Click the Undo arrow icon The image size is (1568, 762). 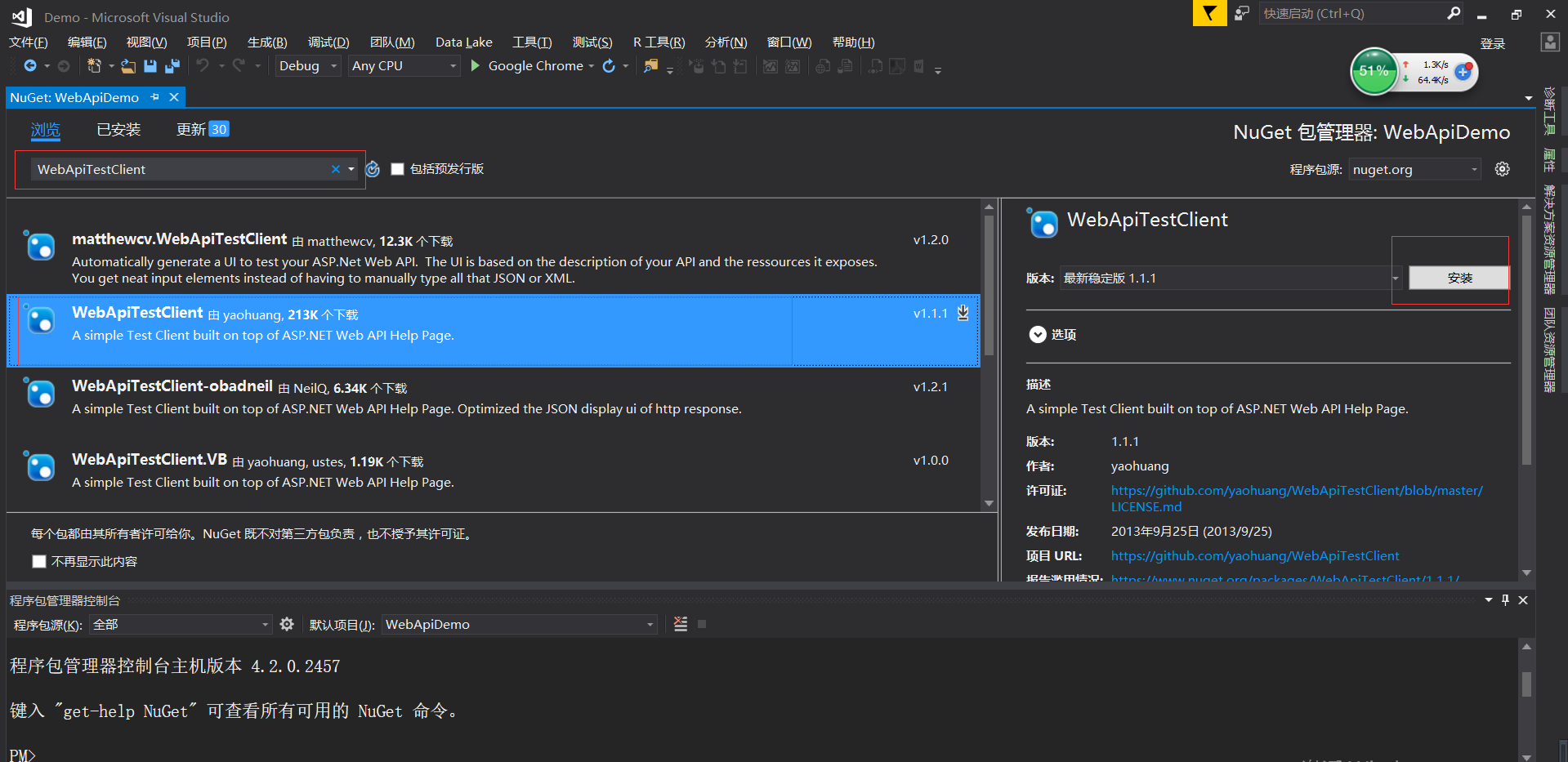[203, 65]
